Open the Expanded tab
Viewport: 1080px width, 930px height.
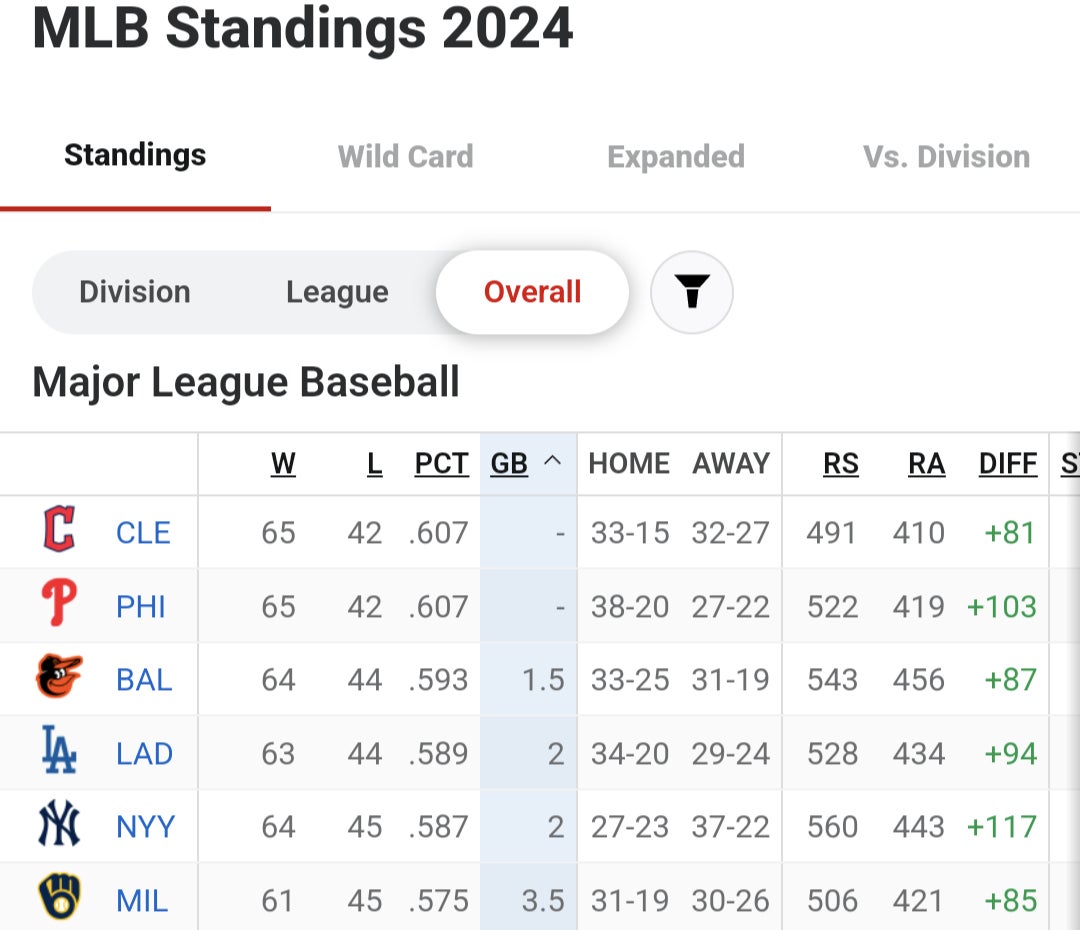[x=676, y=157]
